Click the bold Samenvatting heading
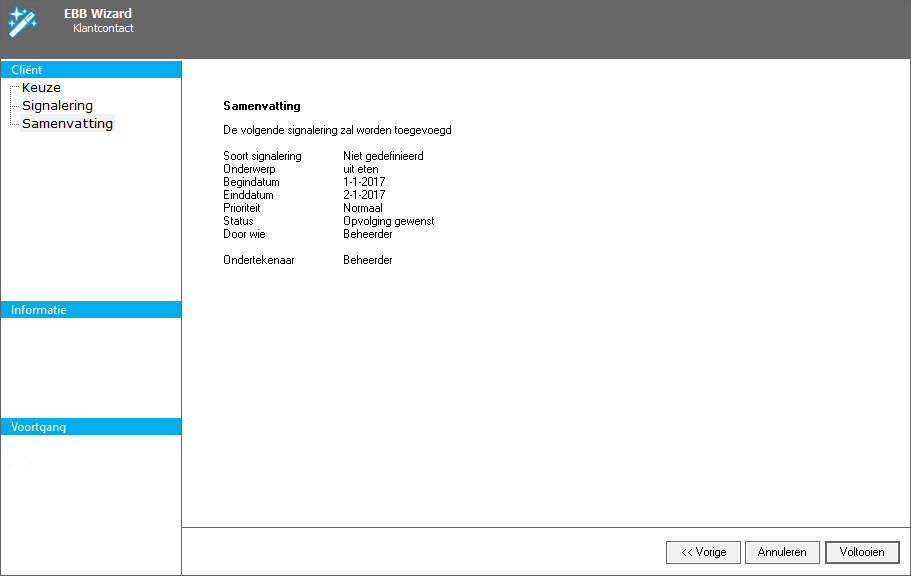The image size is (911, 576). tap(261, 106)
